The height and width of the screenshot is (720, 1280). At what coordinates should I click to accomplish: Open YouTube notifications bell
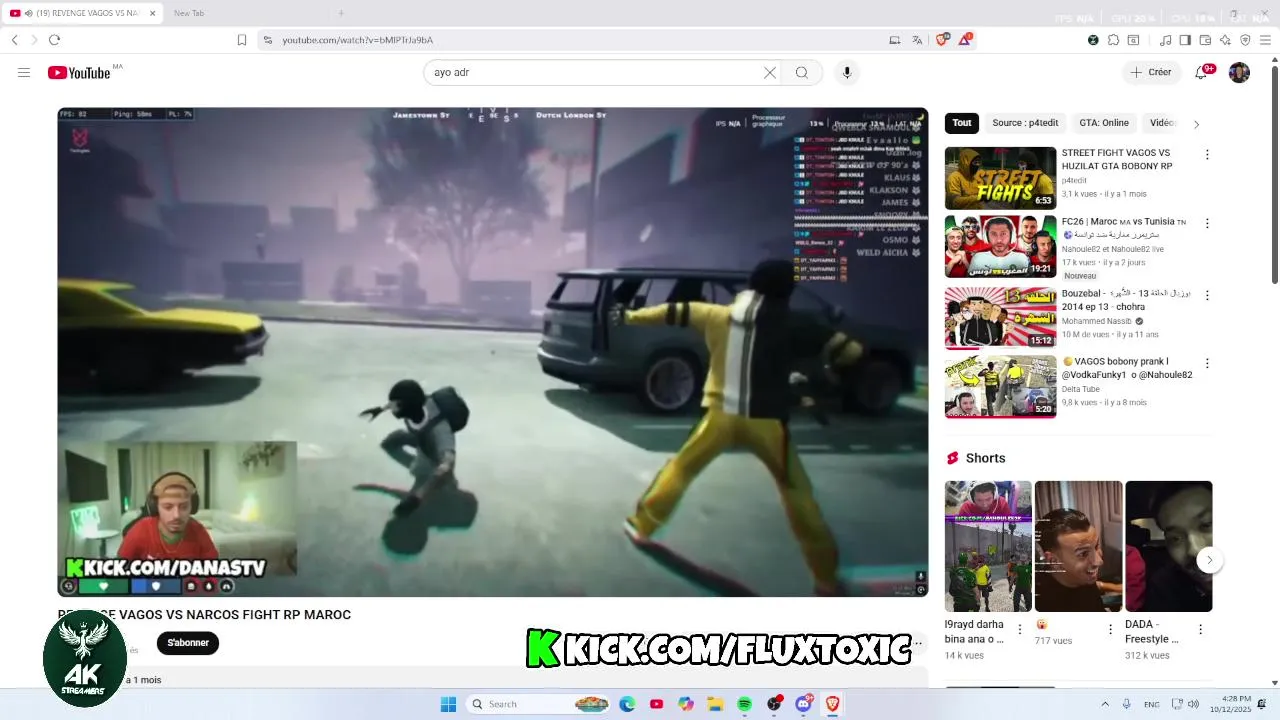1202,73
